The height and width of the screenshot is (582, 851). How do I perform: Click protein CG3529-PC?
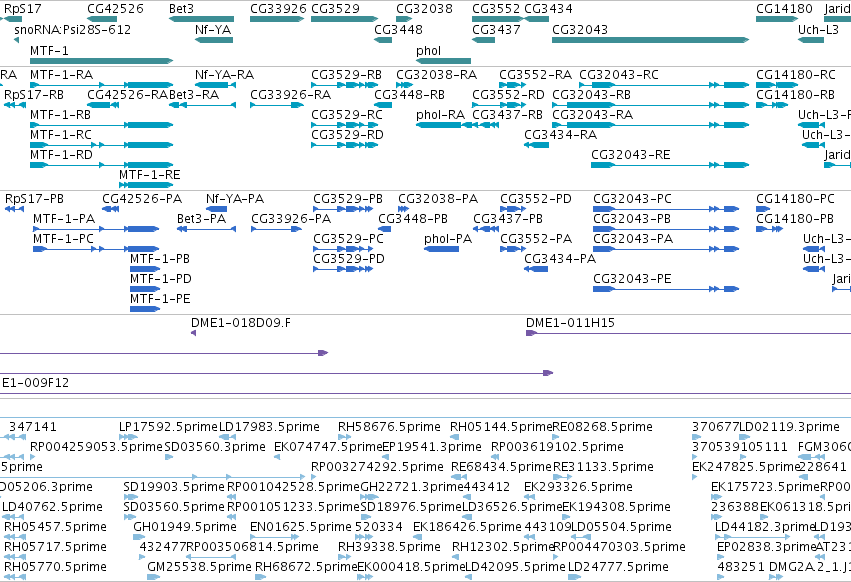pos(348,239)
